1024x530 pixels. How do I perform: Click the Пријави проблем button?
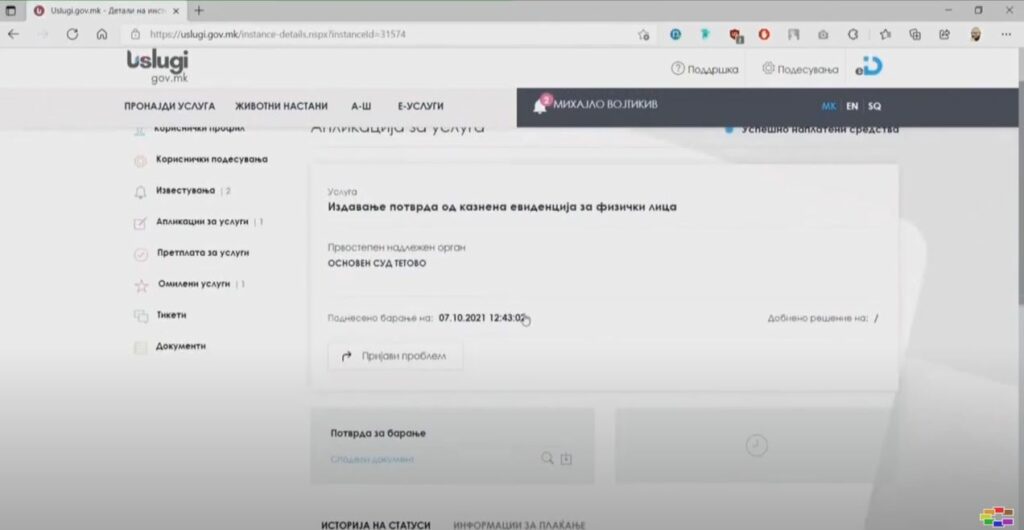point(395,355)
